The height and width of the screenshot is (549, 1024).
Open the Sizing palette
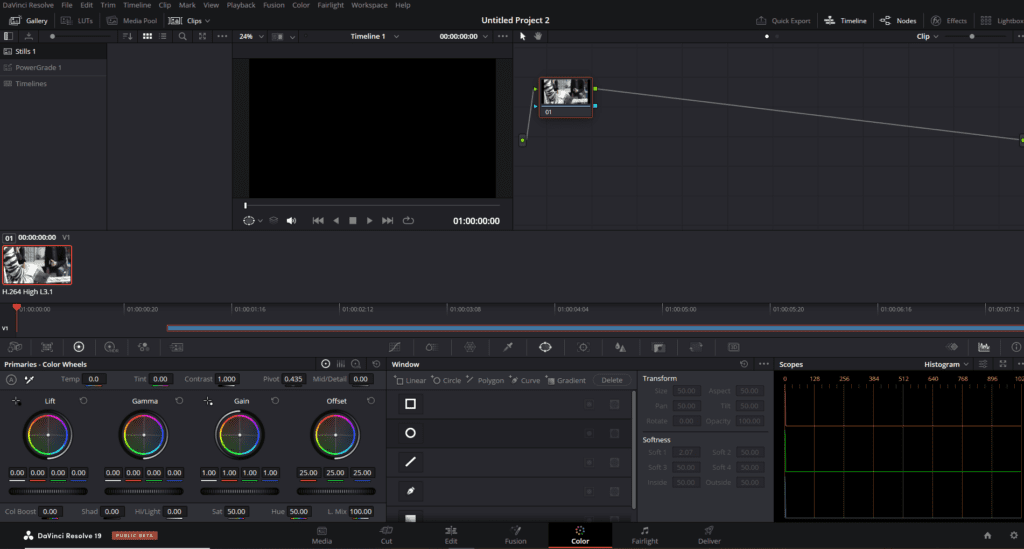[x=696, y=347]
